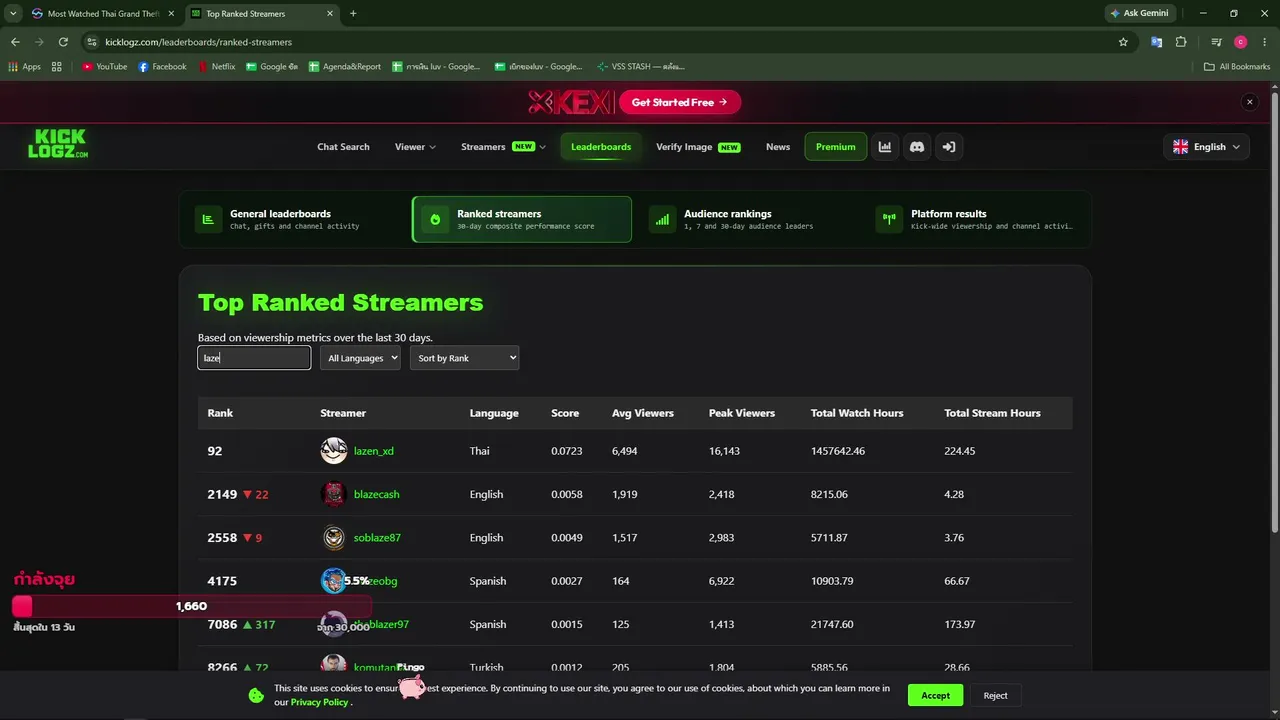Close the KEX banner advertisement
This screenshot has height=720, width=1280.
1249,102
